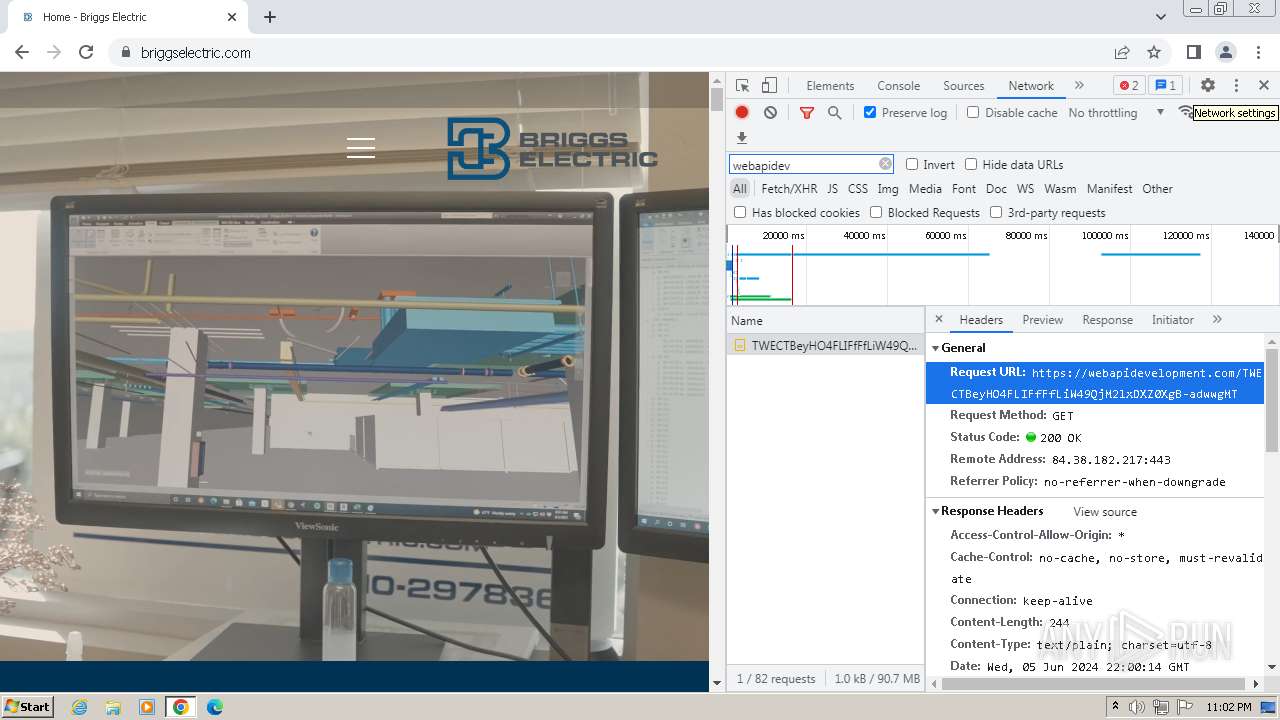Click the Briggs Electric logo

[552, 149]
